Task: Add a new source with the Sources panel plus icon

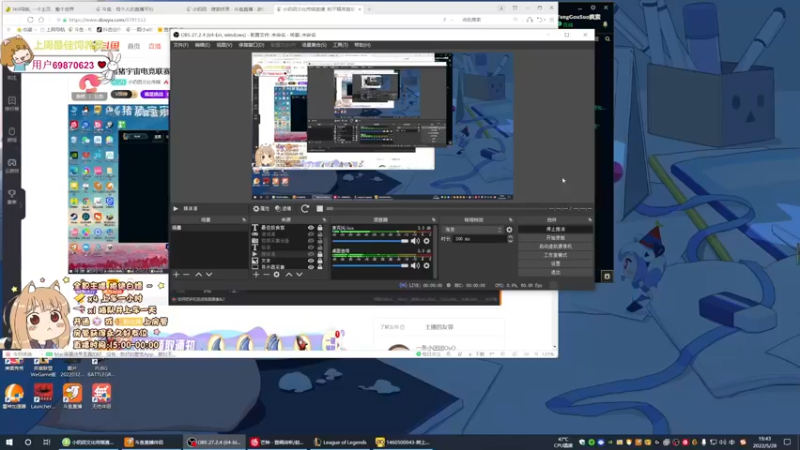Action: tap(256, 274)
